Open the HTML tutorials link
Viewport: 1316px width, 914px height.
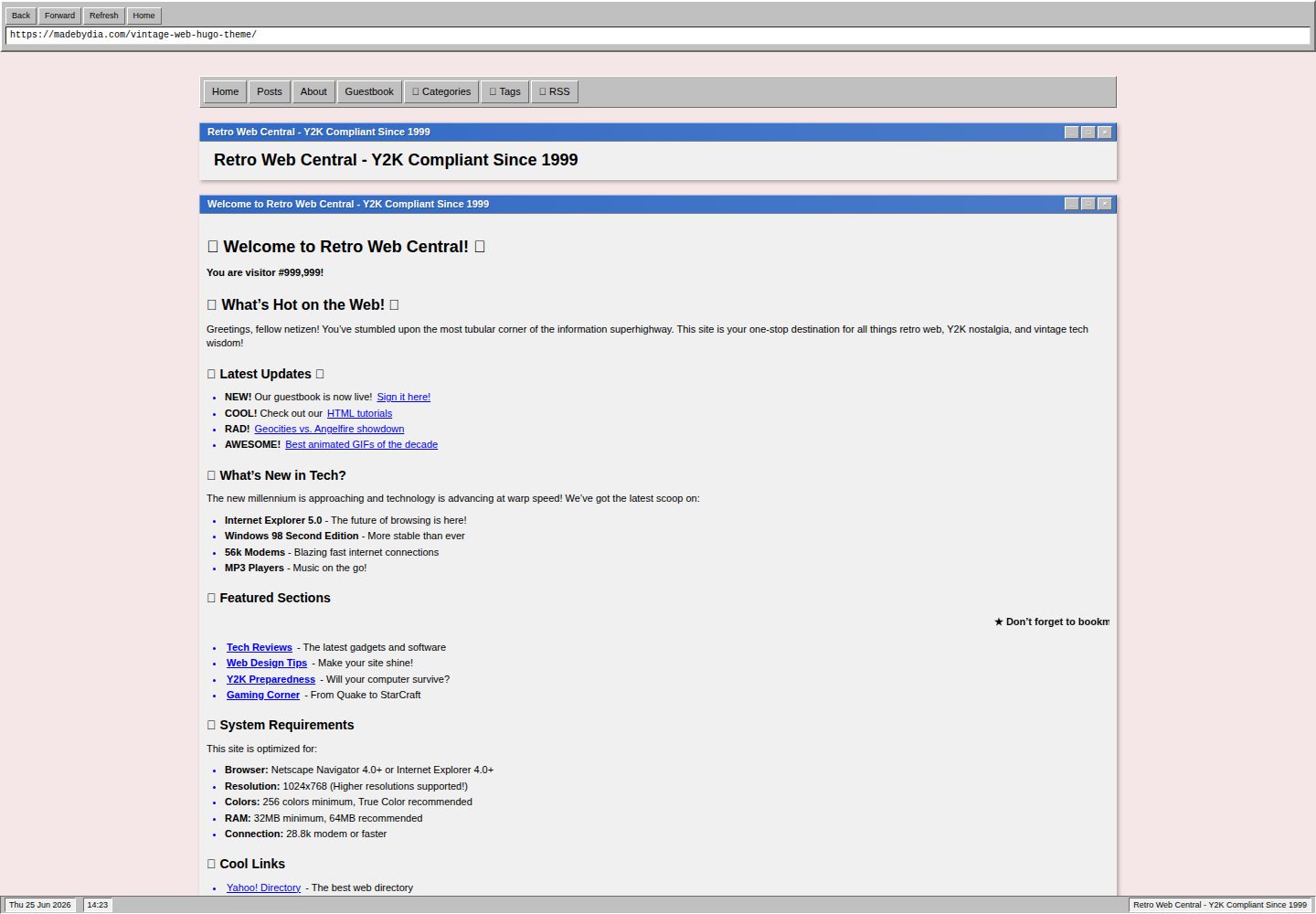(359, 413)
